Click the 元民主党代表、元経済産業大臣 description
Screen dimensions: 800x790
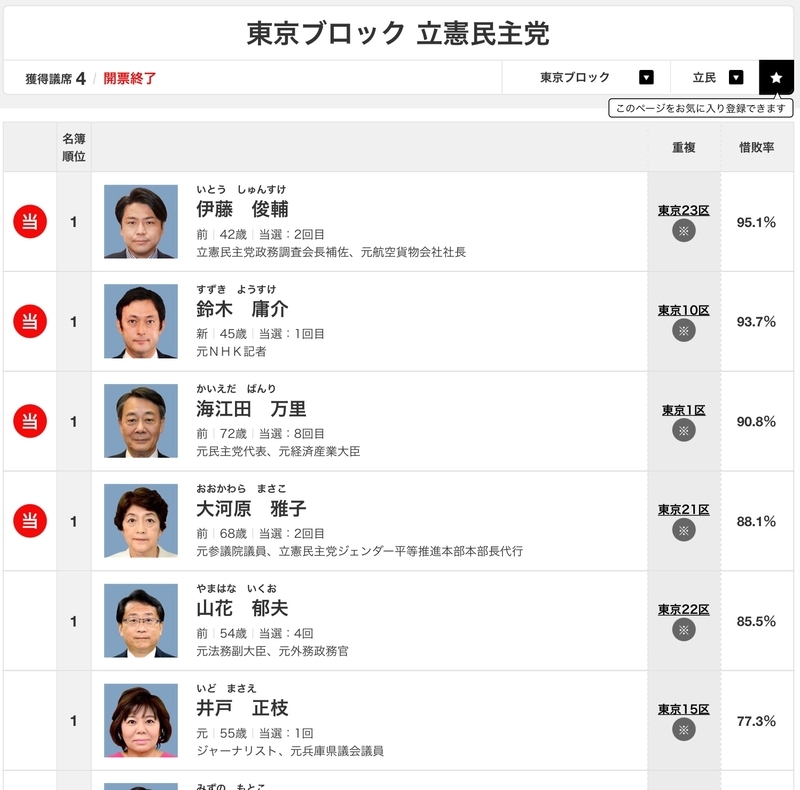pyautogui.click(x=278, y=451)
